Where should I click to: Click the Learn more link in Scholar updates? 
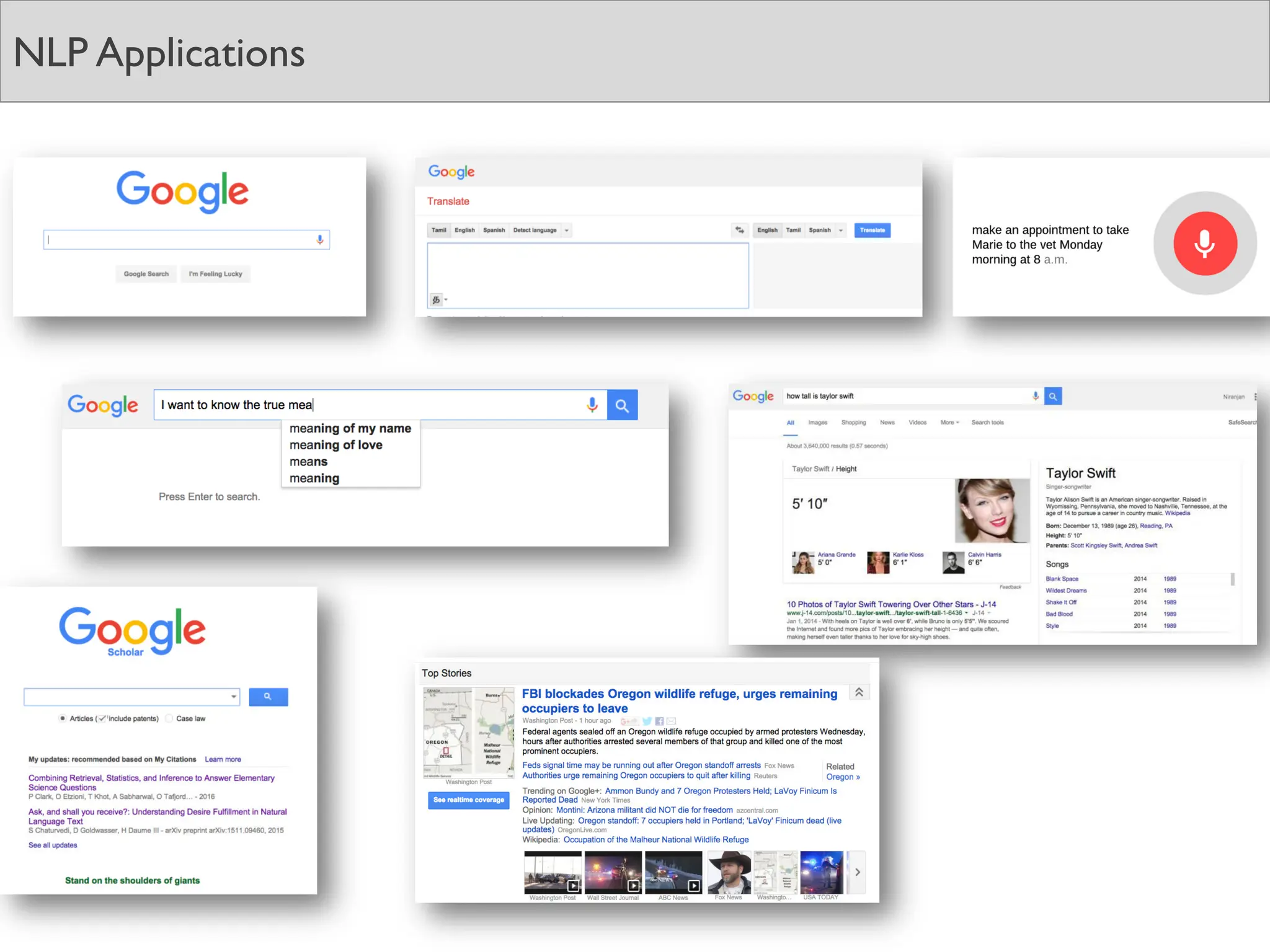[223, 759]
